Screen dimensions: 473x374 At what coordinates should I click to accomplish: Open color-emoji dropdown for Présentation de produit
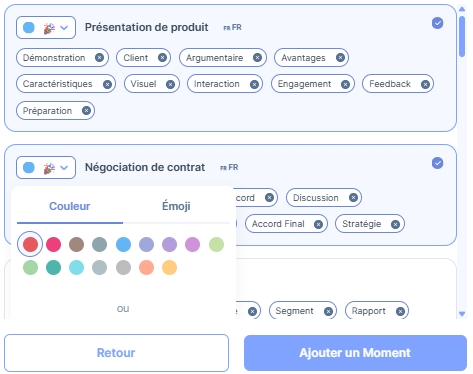[46, 28]
